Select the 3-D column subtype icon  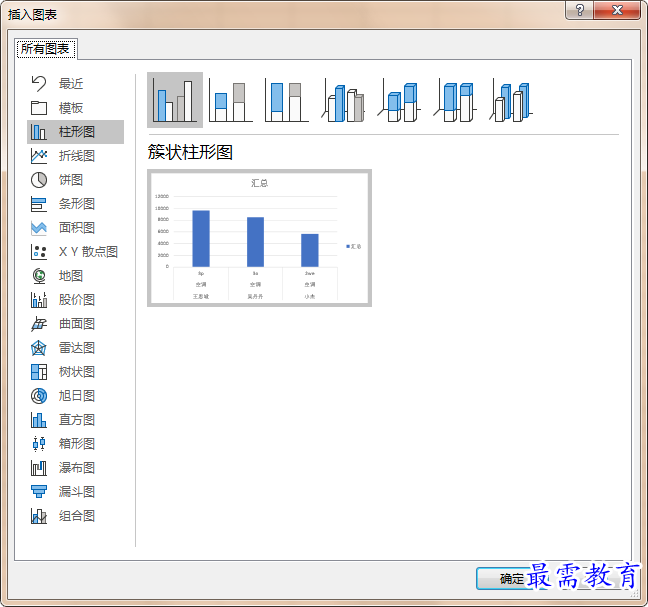511,100
